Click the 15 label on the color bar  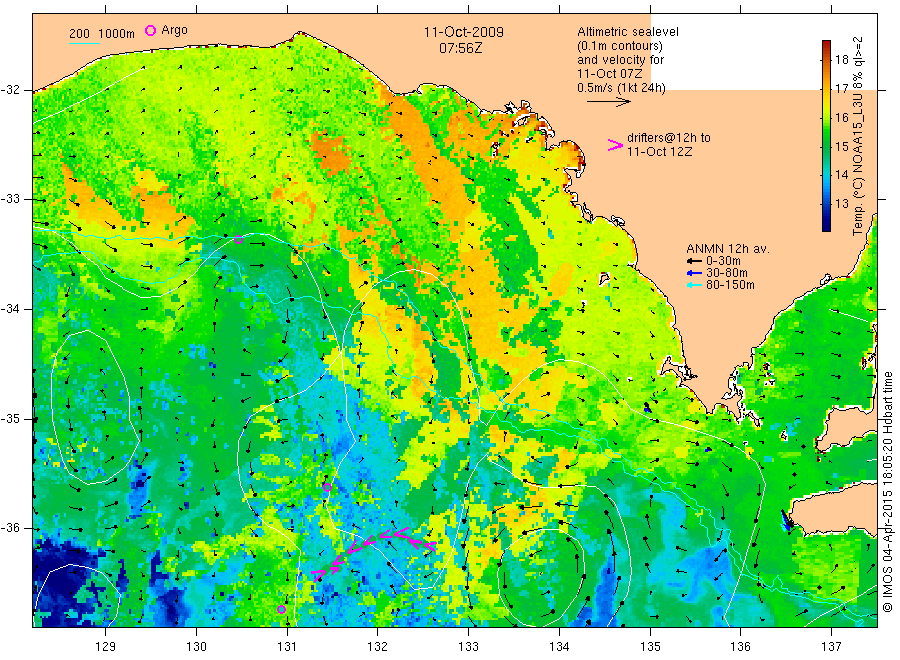[x=841, y=146]
